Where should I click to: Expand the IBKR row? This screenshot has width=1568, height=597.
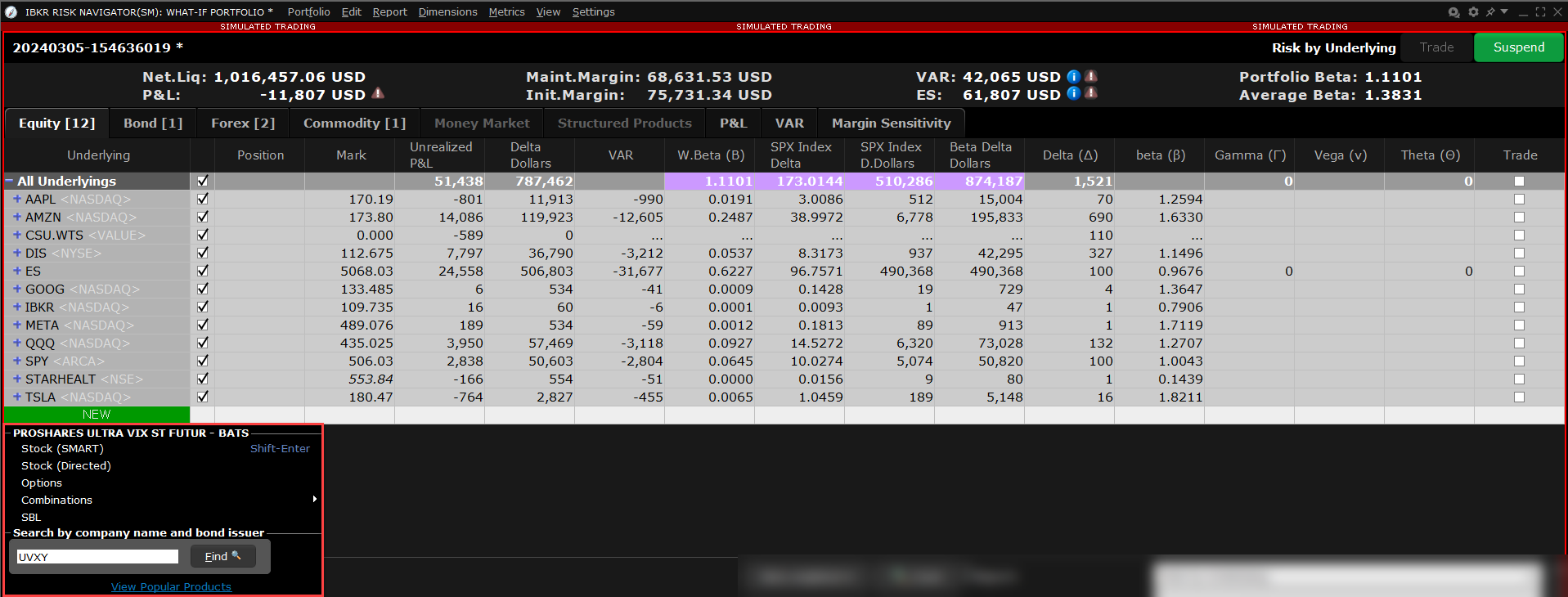coord(17,307)
